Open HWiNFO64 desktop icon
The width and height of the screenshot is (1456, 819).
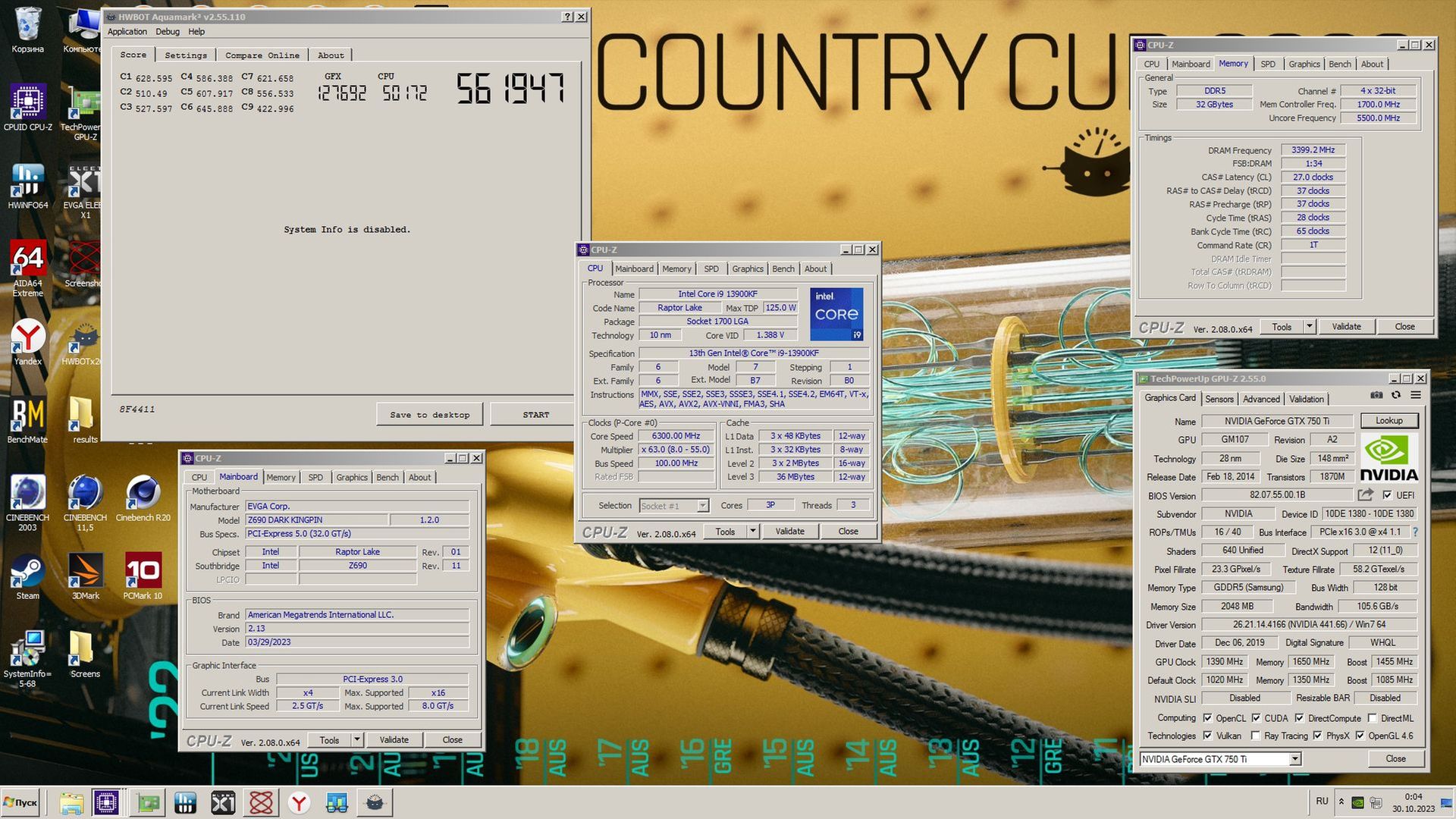pyautogui.click(x=27, y=186)
